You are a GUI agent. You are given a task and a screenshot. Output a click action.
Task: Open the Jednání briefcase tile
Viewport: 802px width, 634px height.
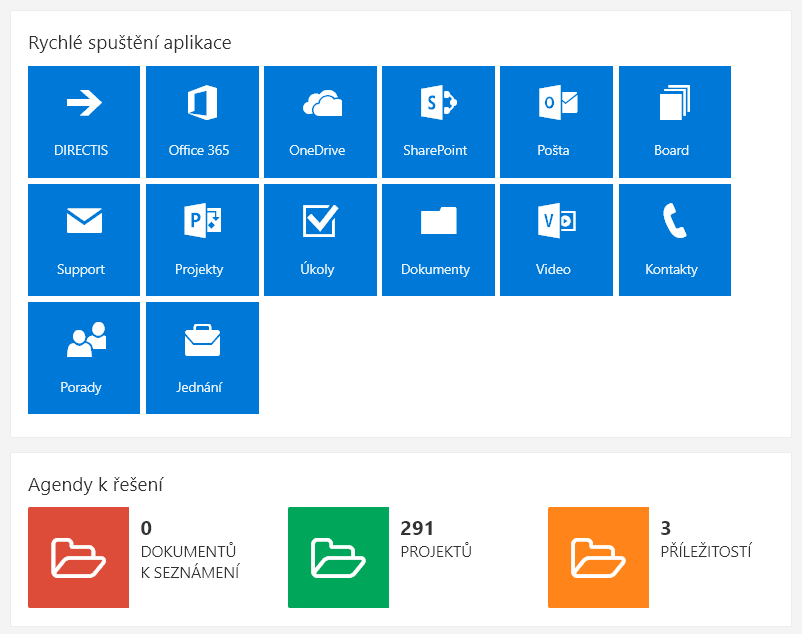point(203,358)
